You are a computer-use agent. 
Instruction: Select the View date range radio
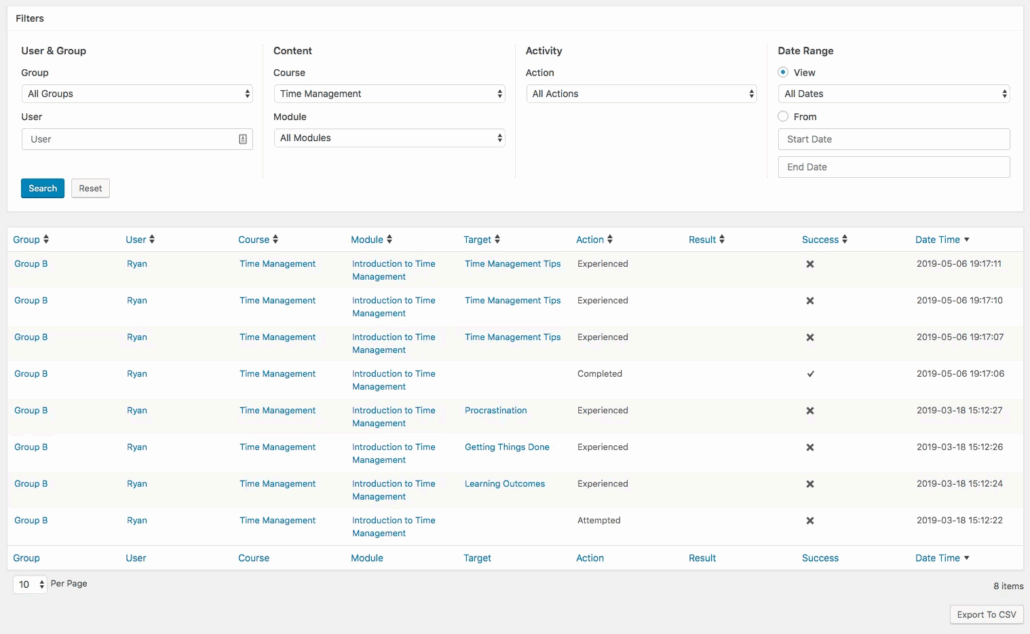pyautogui.click(x=783, y=73)
